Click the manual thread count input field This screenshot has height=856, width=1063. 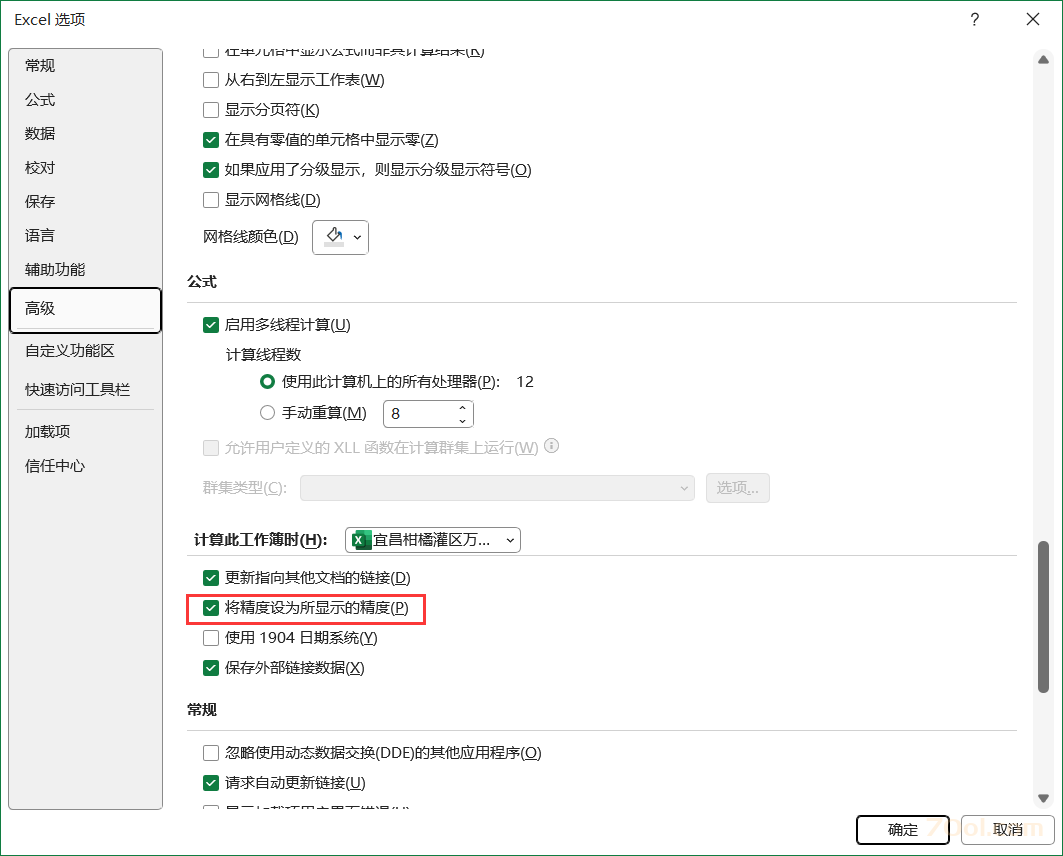420,413
